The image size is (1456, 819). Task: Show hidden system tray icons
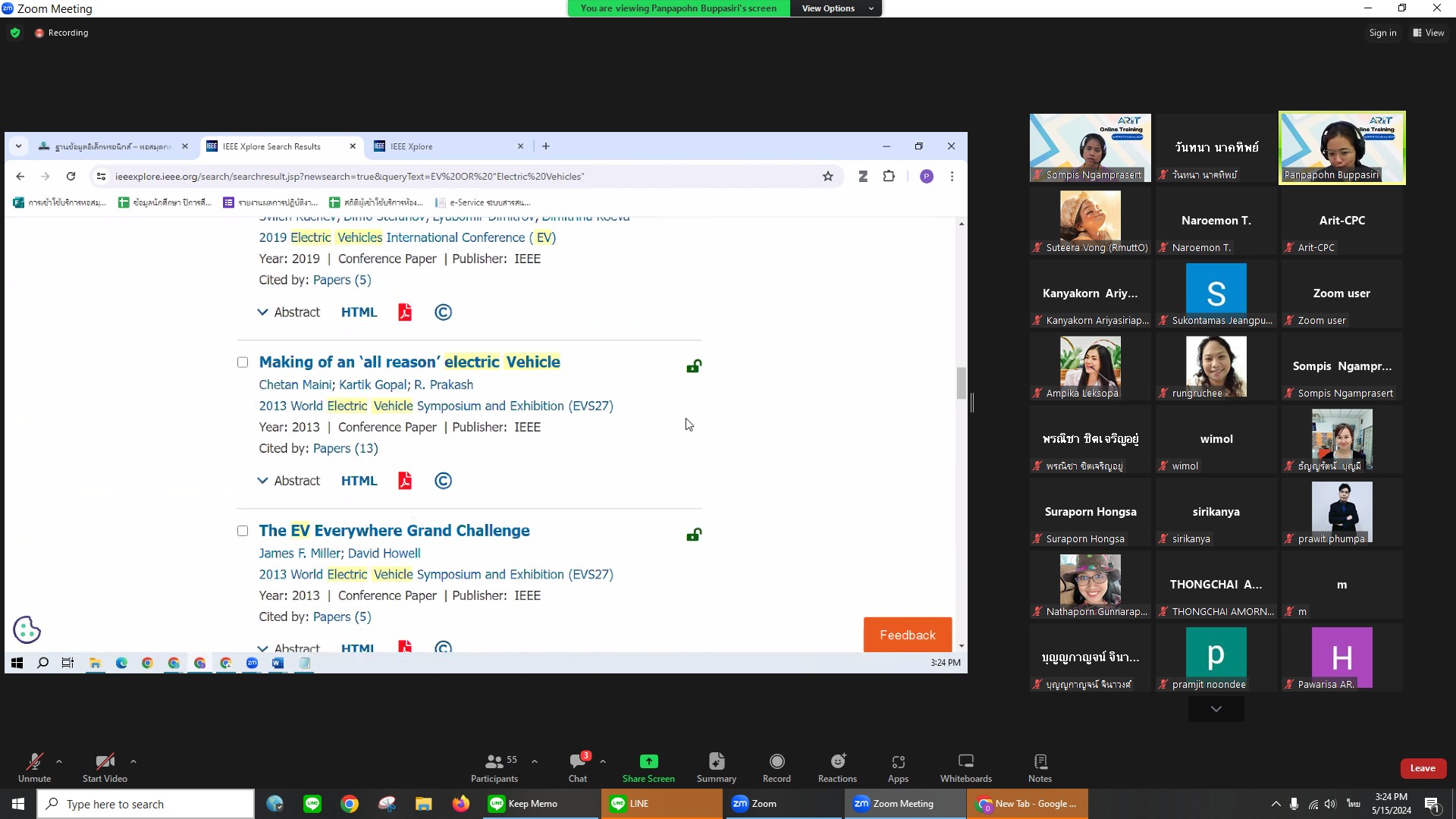click(x=1276, y=804)
